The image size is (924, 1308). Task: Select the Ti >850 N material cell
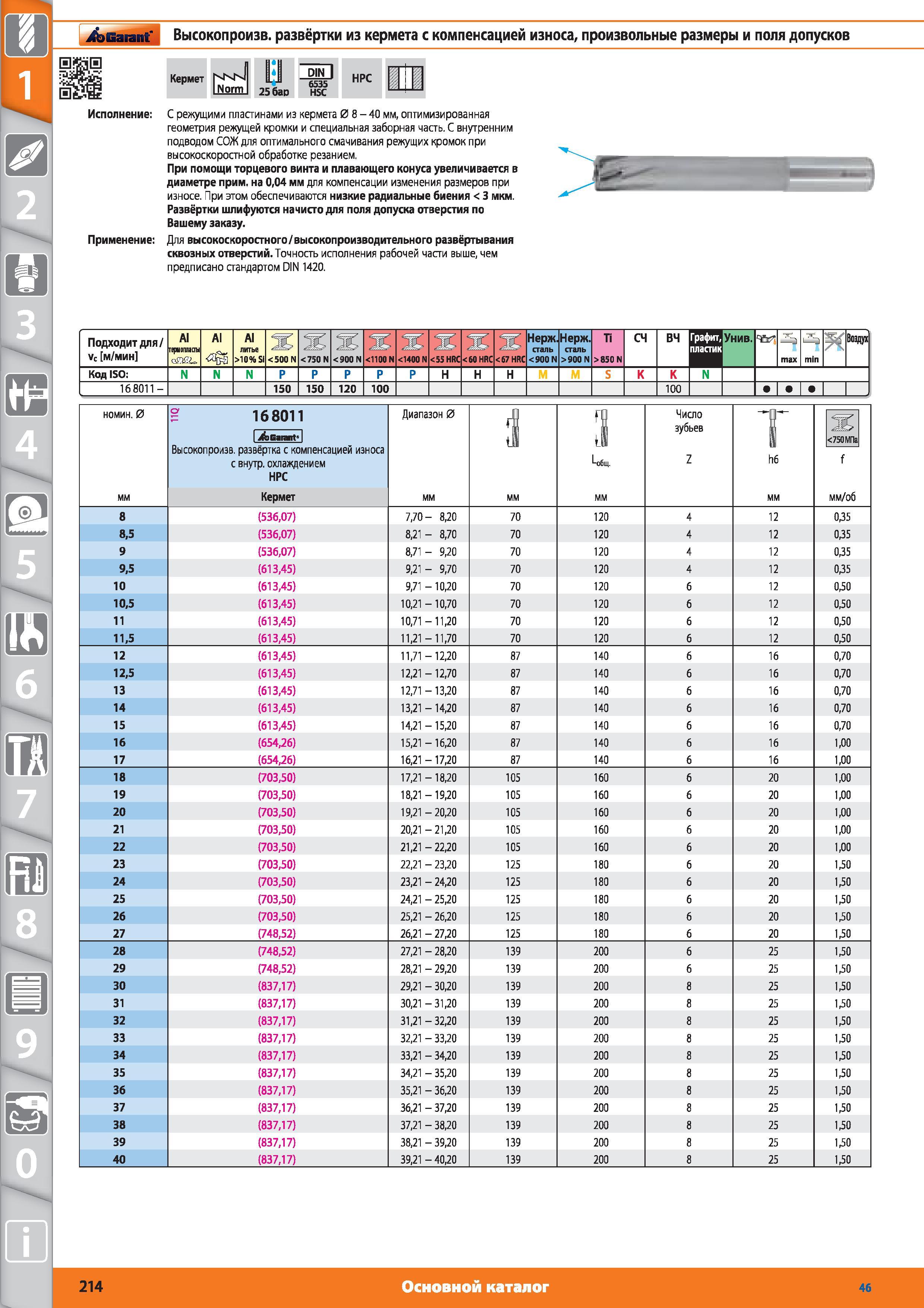pos(608,348)
